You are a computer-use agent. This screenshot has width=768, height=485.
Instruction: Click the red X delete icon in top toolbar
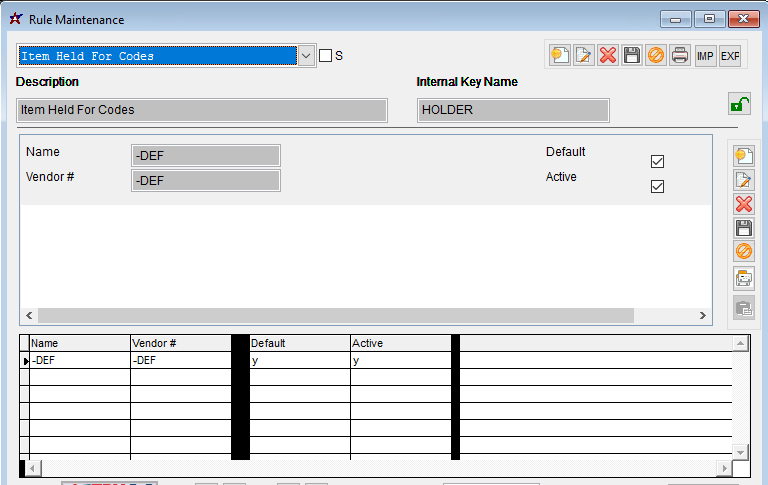pos(608,56)
